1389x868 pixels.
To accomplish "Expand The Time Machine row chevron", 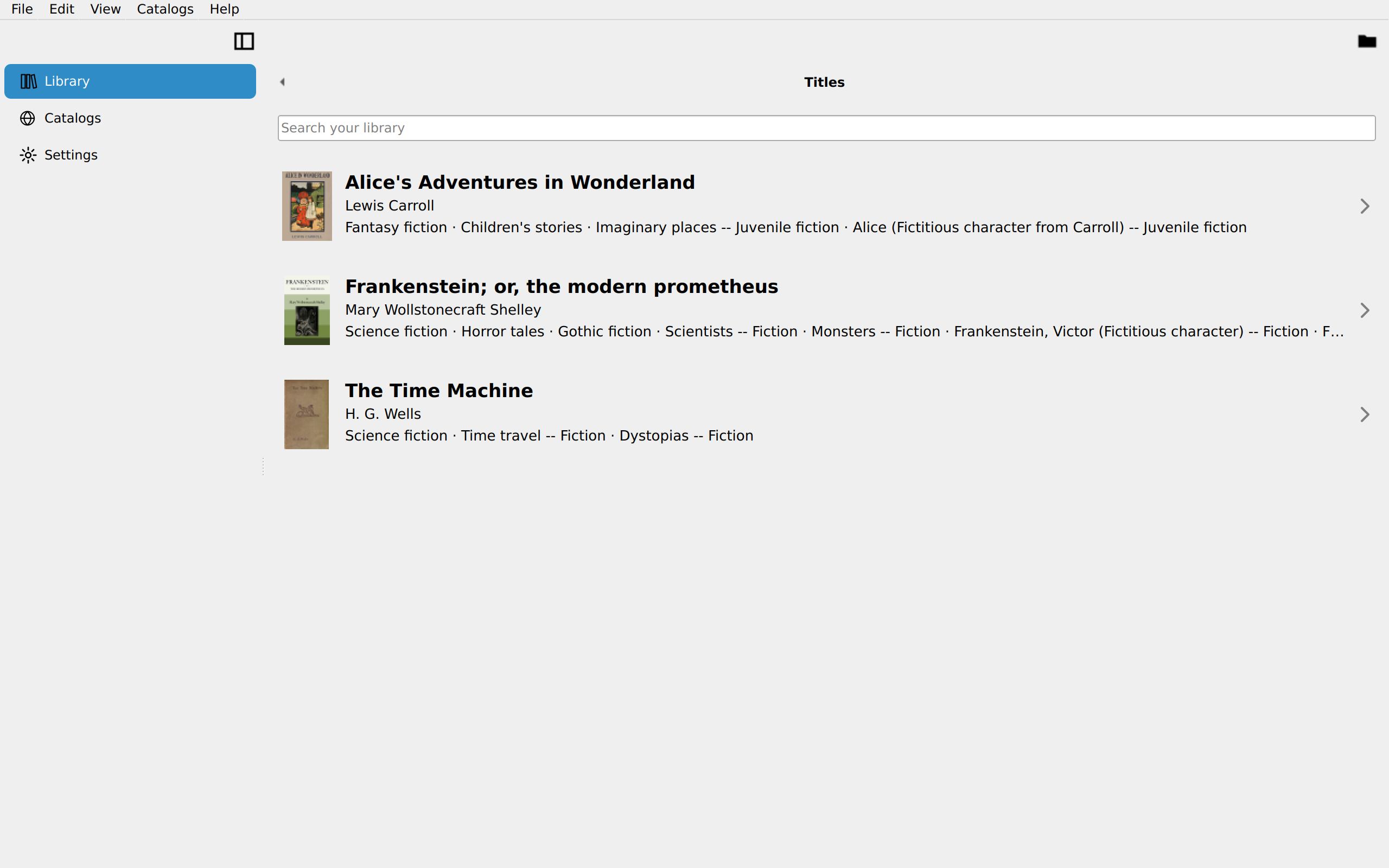I will point(1365,414).
